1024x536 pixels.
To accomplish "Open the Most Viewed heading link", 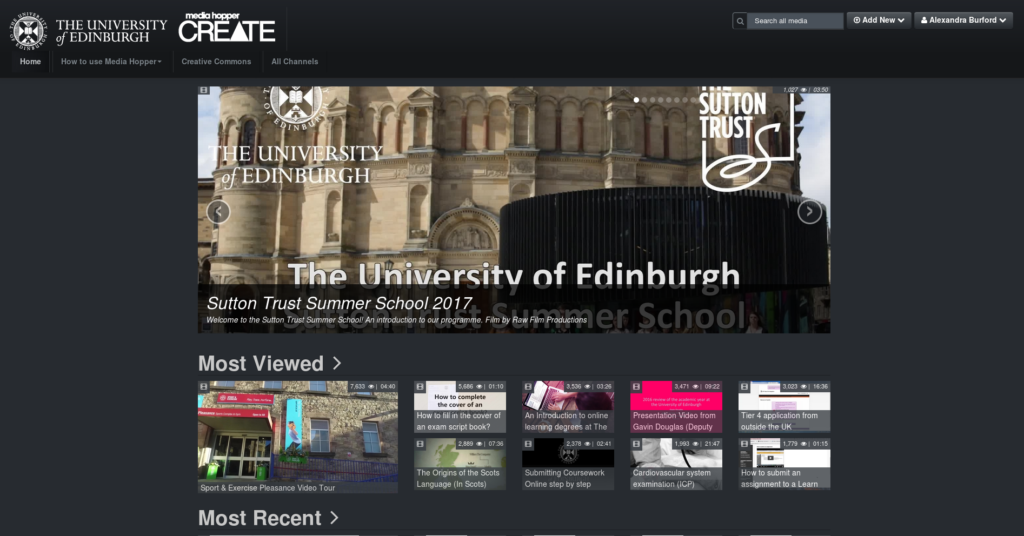I will [x=261, y=364].
